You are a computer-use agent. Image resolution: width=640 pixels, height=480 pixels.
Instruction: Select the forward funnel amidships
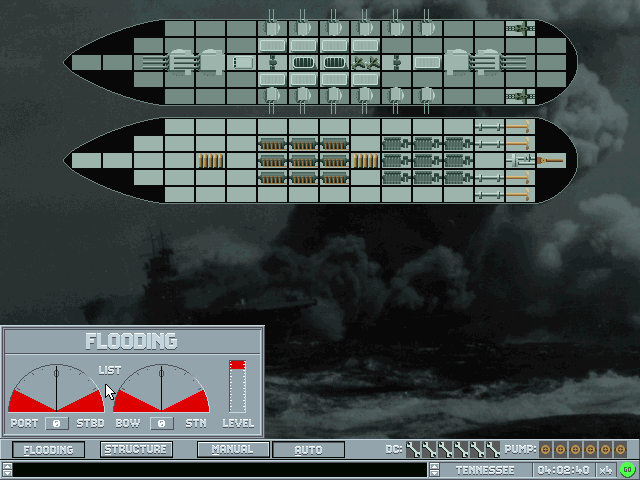(x=303, y=62)
